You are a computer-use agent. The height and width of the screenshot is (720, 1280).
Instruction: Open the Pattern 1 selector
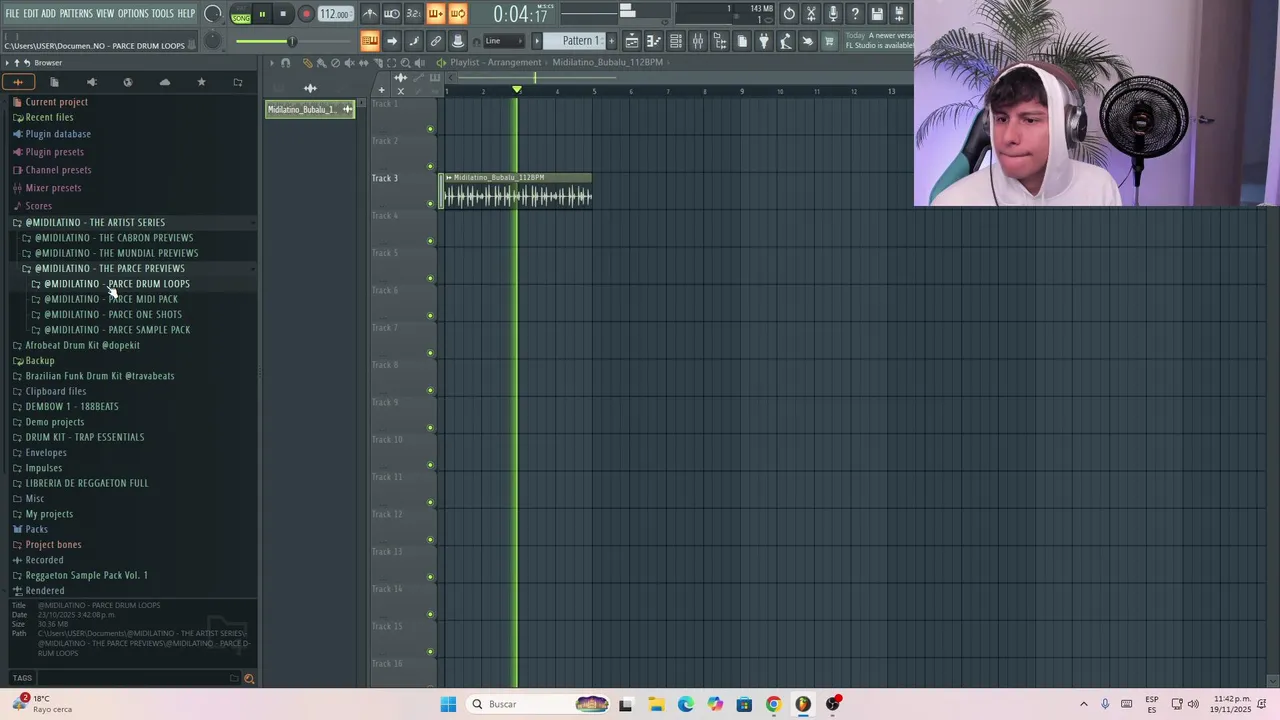pos(579,41)
